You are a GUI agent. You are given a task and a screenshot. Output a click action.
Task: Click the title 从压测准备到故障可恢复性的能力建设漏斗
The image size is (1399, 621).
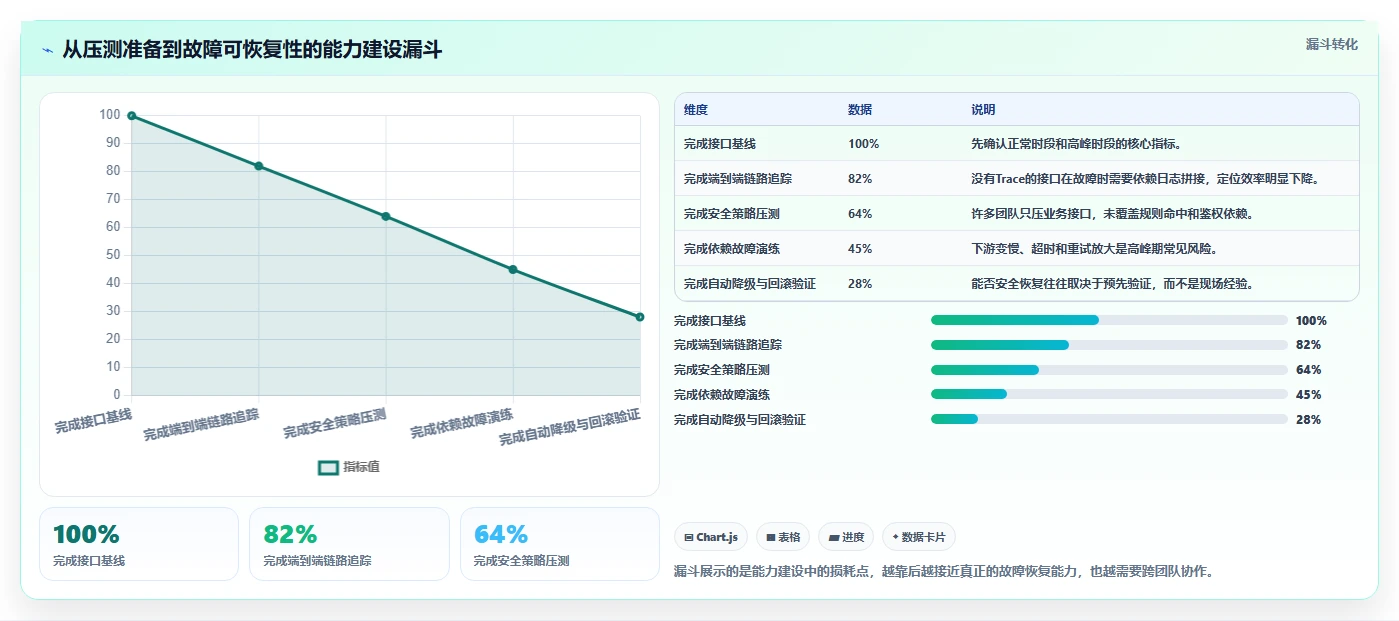(x=252, y=50)
